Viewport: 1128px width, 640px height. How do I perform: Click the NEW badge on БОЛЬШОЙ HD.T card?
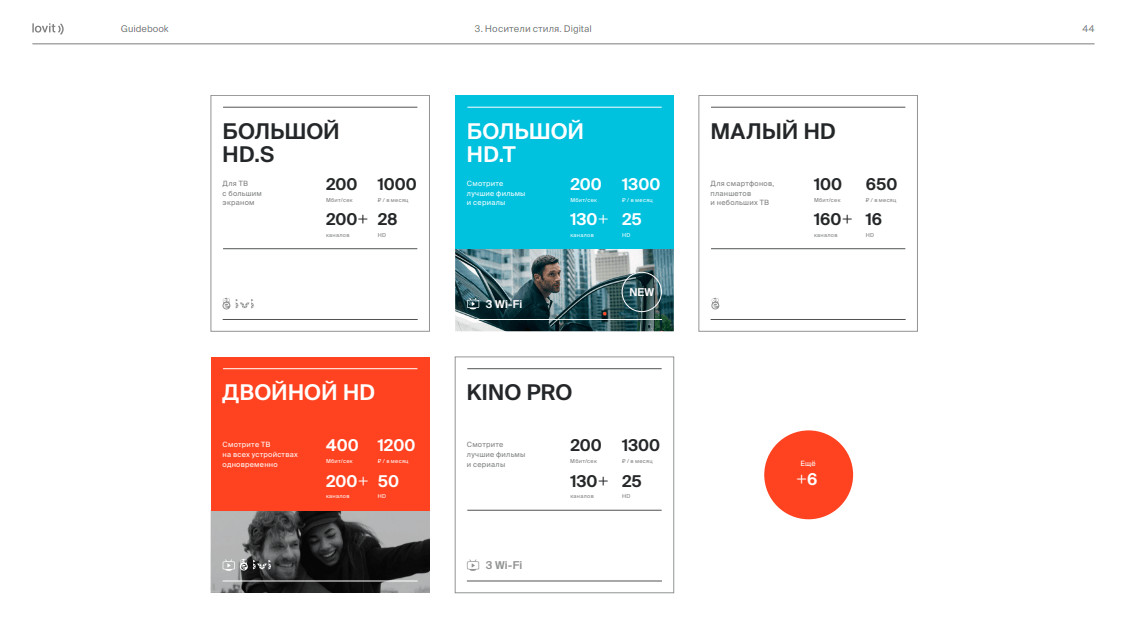[641, 292]
